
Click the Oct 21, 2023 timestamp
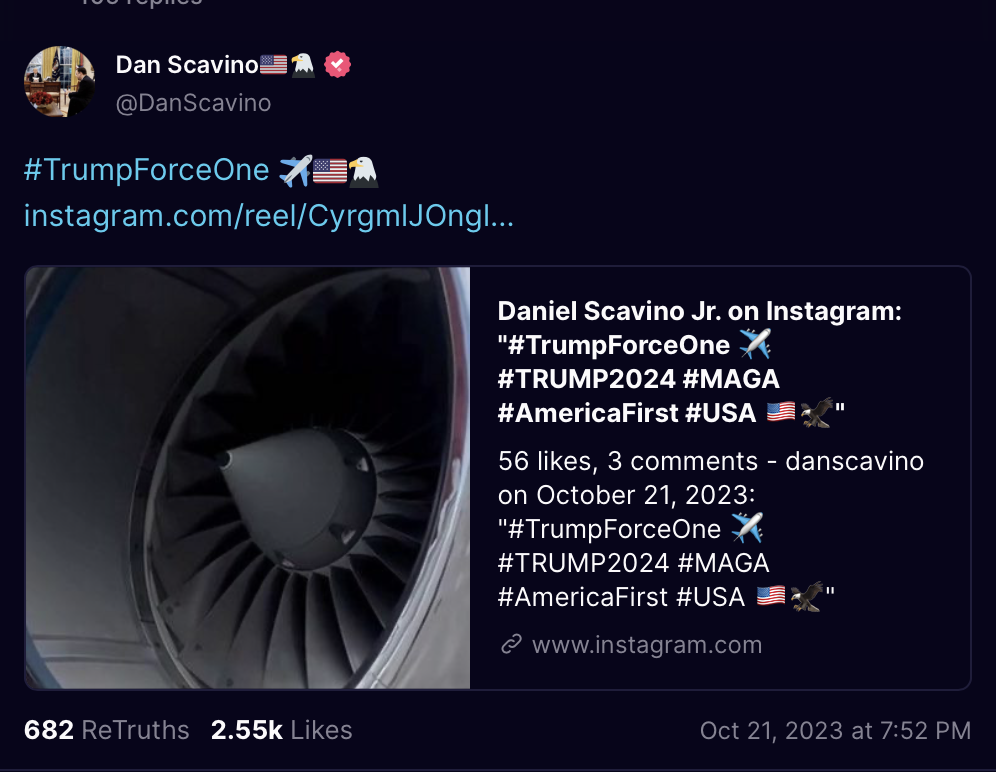(835, 731)
